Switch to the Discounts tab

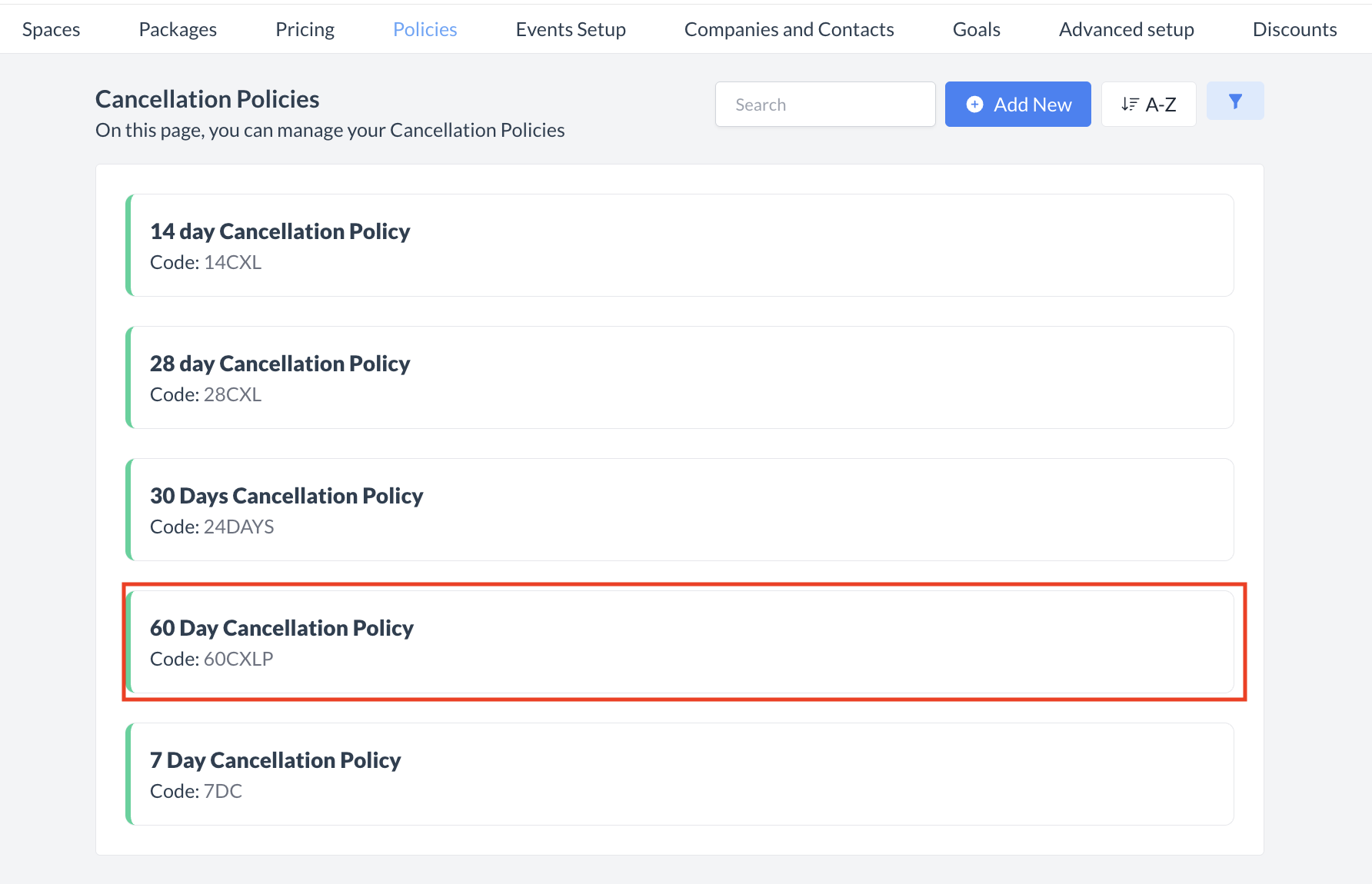coord(1294,28)
